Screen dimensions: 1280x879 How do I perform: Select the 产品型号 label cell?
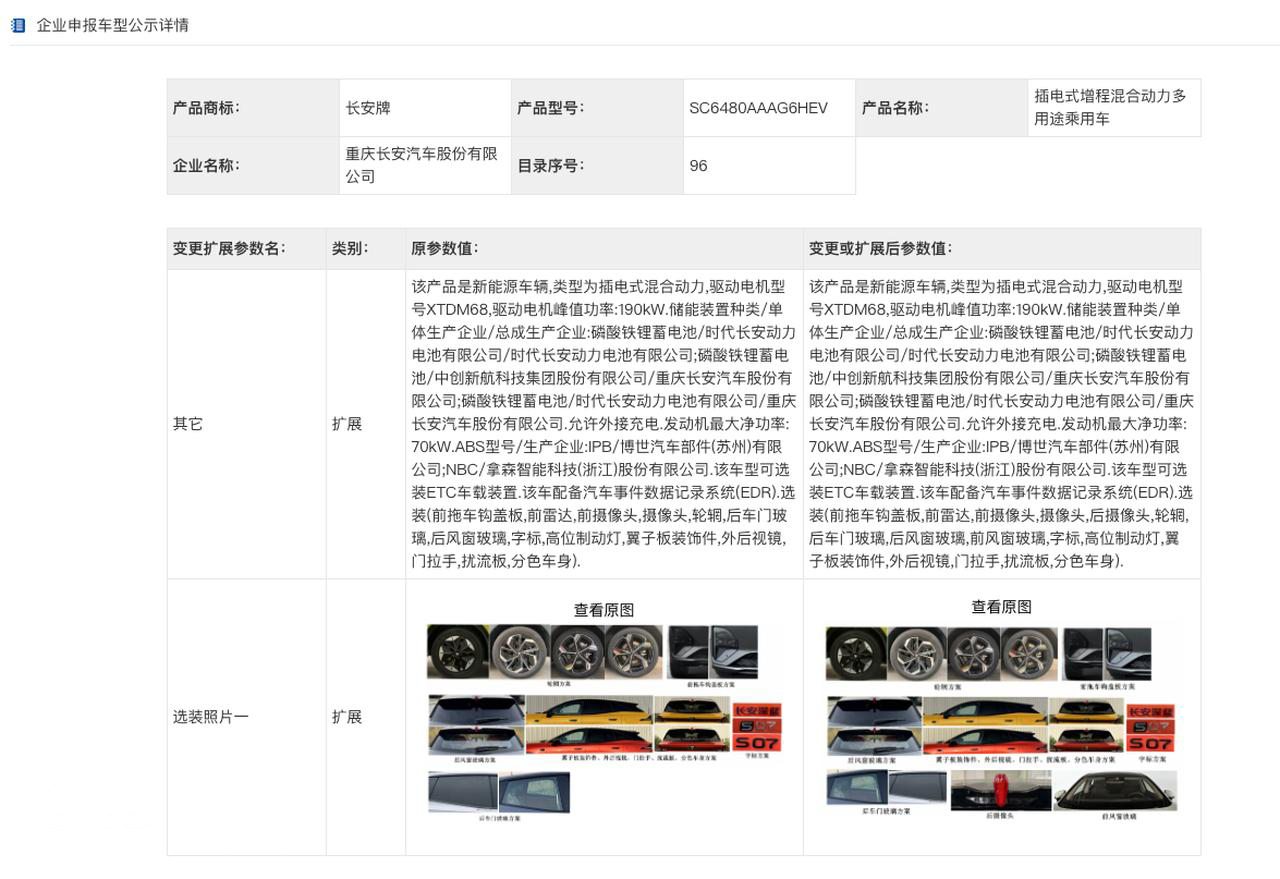tap(597, 108)
